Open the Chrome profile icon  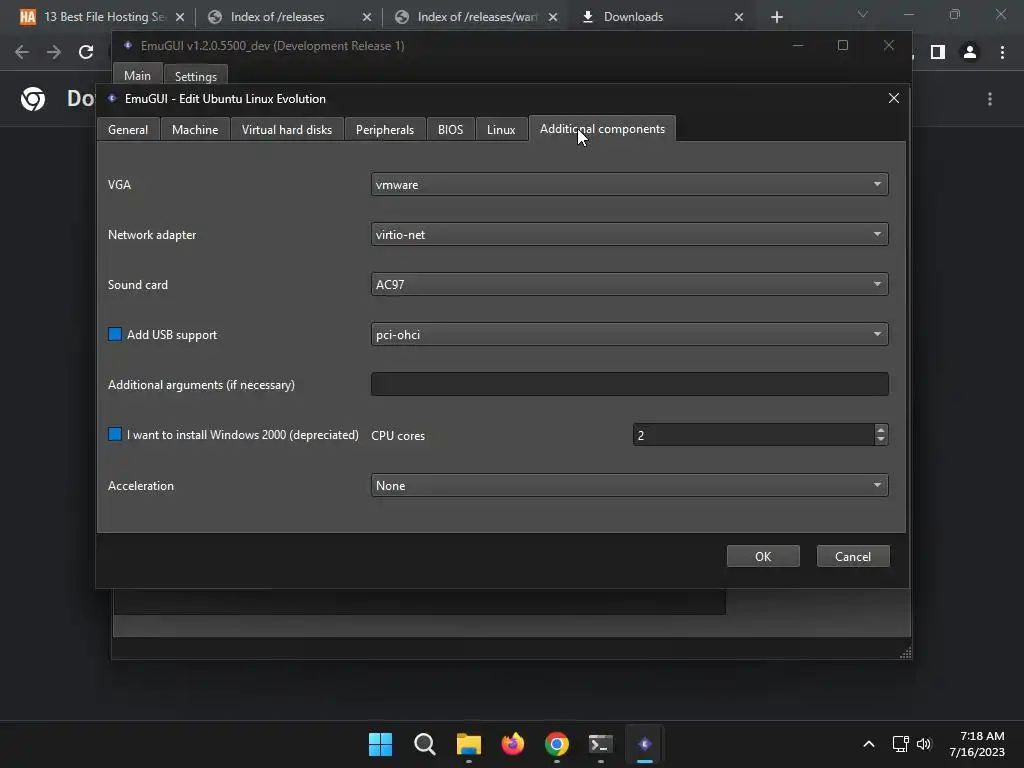pyautogui.click(x=970, y=52)
